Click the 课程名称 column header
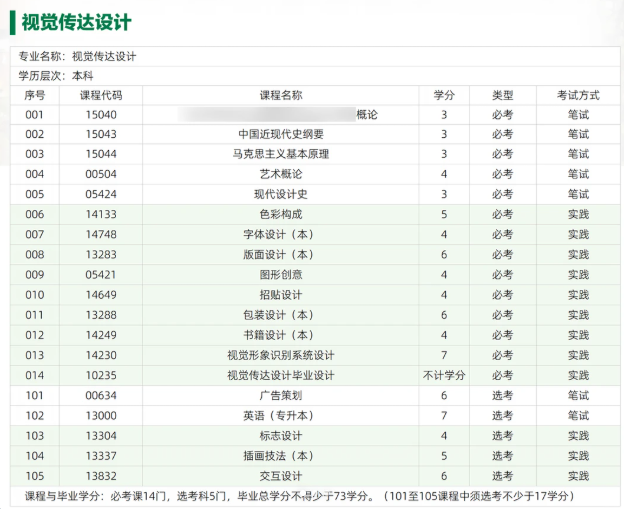 click(x=281, y=95)
